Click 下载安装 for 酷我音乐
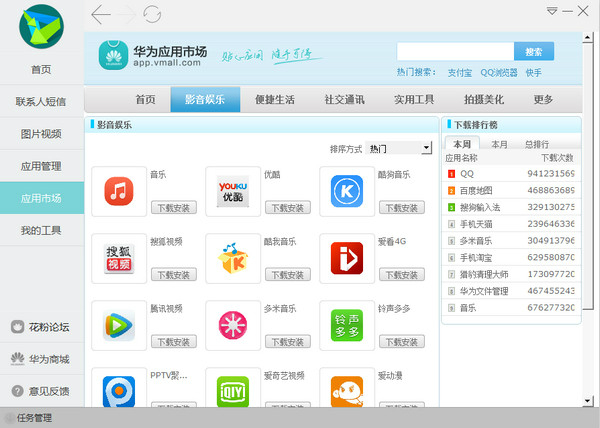This screenshot has height=428, width=600. [x=288, y=275]
